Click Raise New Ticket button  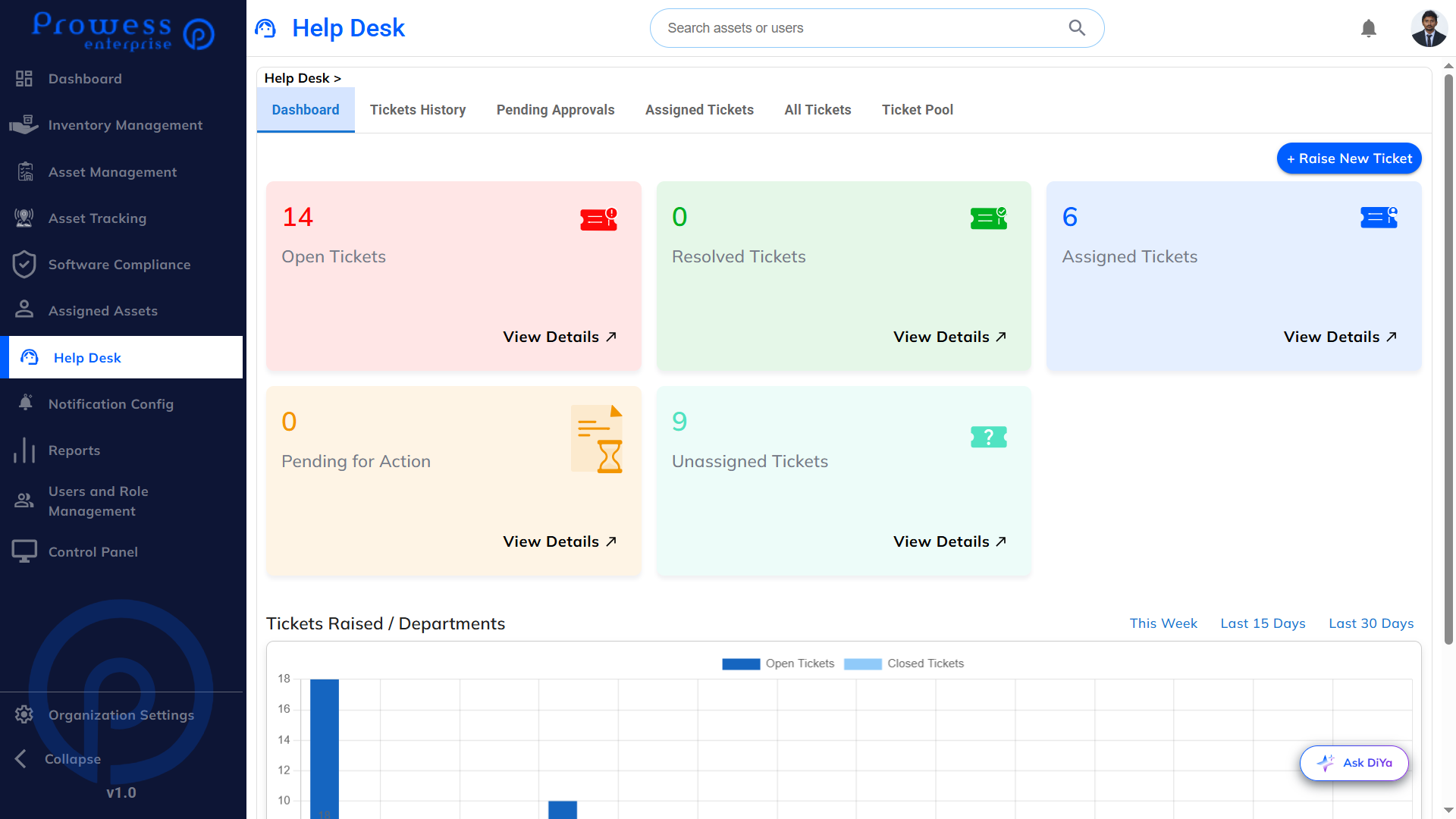[1349, 158]
